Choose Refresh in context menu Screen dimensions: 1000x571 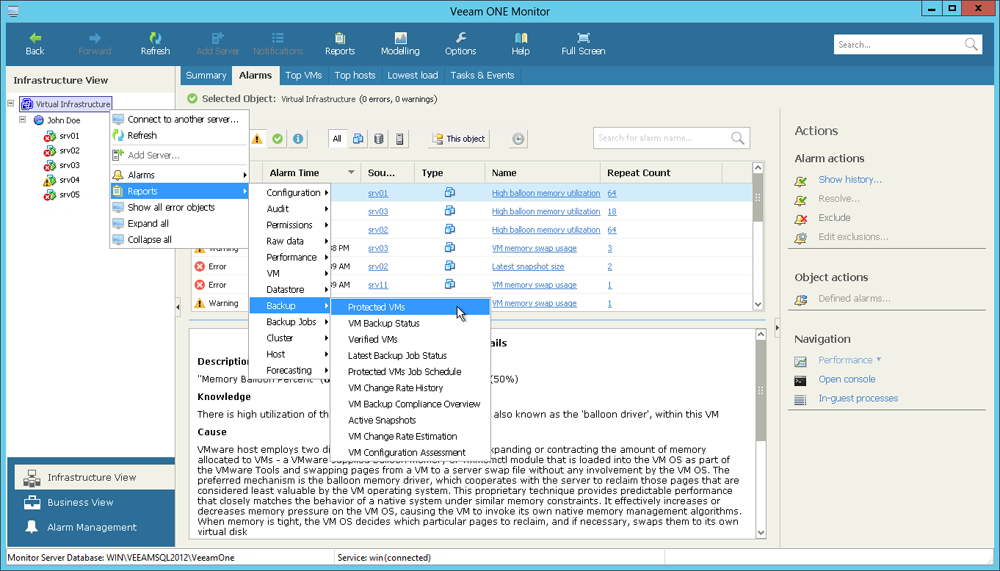179,135
